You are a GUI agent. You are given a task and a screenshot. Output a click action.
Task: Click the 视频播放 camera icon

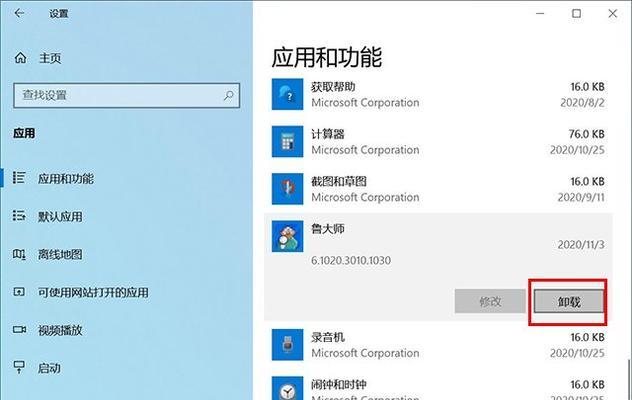click(x=19, y=330)
